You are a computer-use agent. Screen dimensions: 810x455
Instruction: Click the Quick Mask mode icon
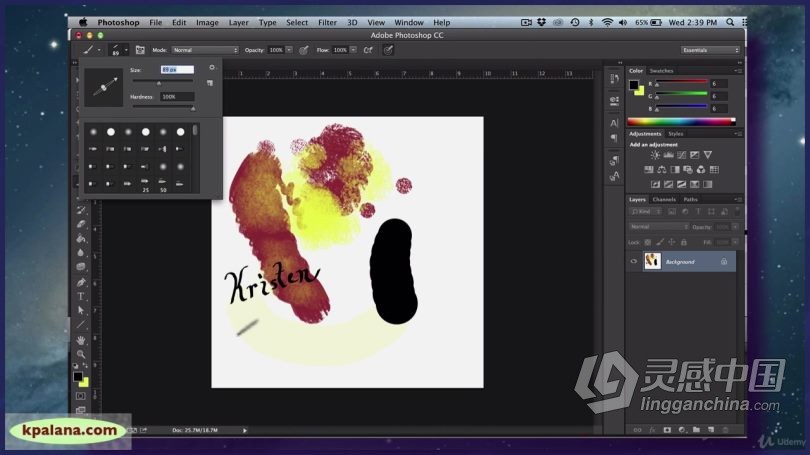[x=80, y=396]
